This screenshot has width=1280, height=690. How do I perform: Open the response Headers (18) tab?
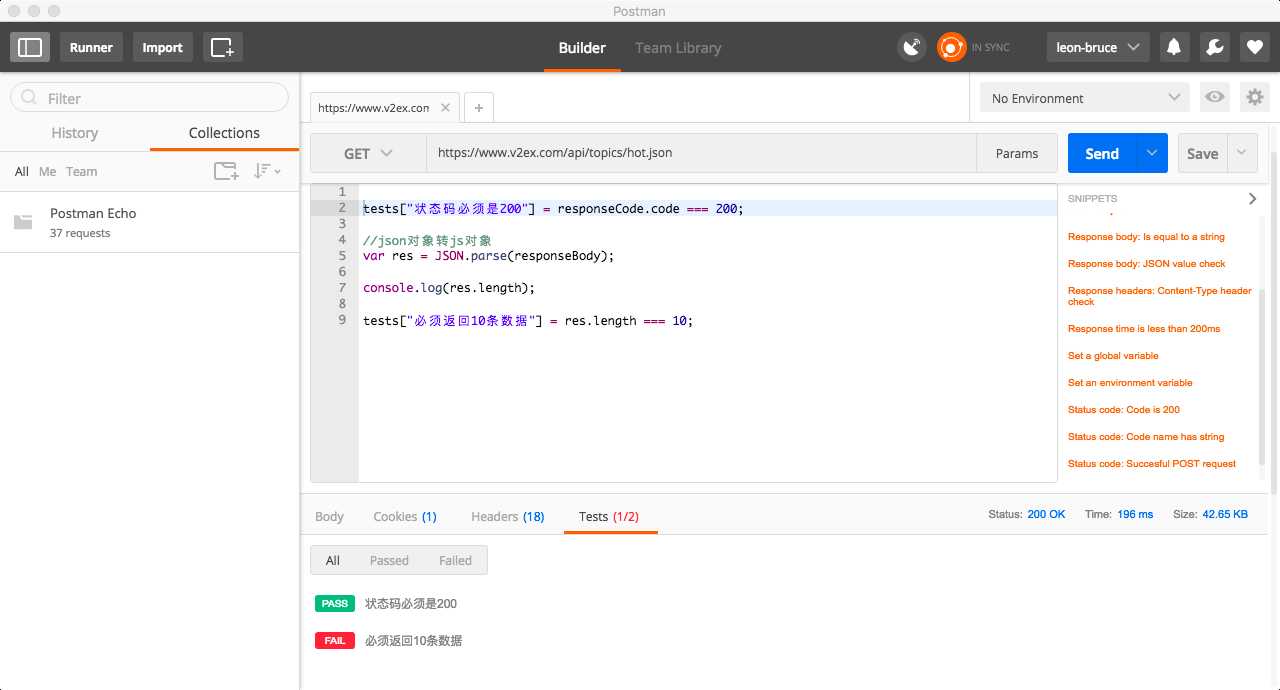pos(508,516)
